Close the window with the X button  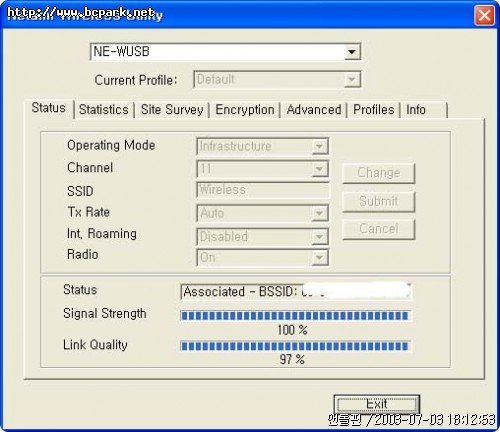[484, 15]
